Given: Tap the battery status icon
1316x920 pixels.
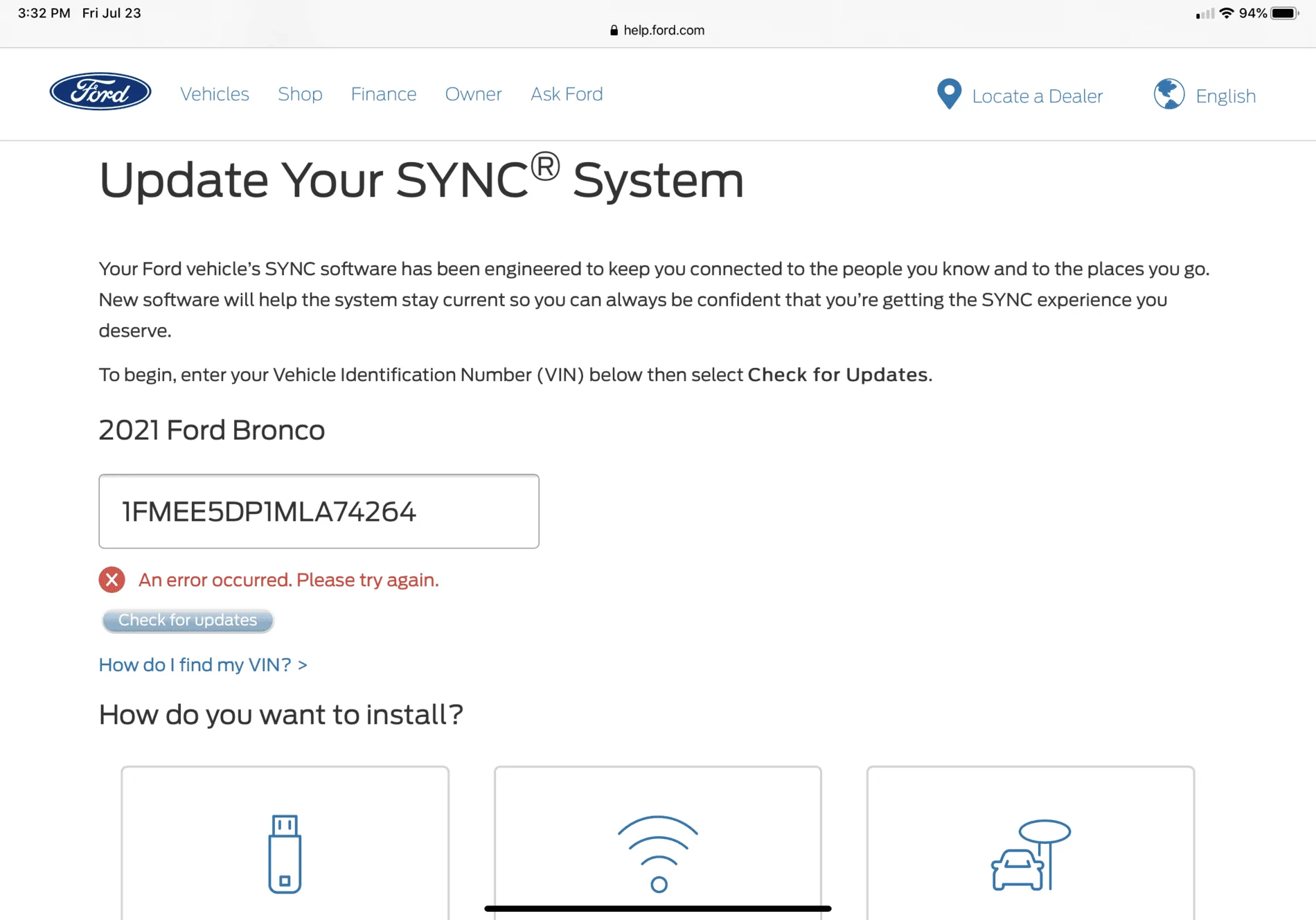Looking at the screenshot, I should coord(1285,13).
